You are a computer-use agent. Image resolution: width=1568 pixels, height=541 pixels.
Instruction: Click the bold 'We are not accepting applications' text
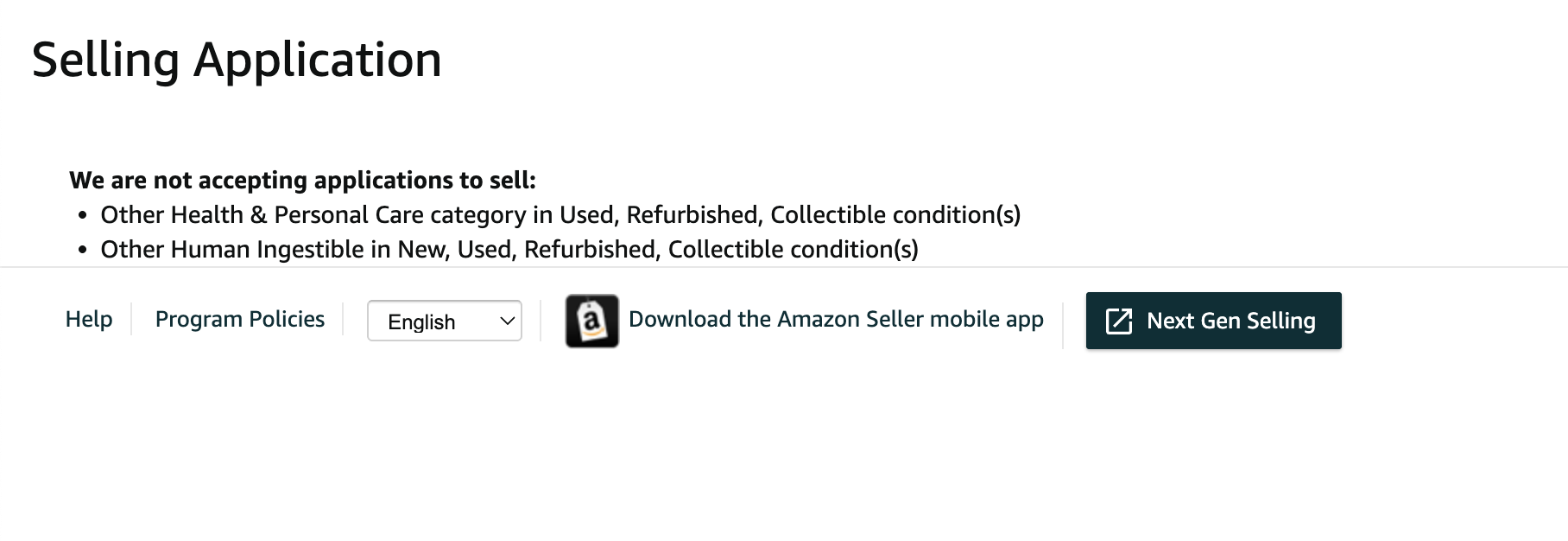[x=302, y=180]
